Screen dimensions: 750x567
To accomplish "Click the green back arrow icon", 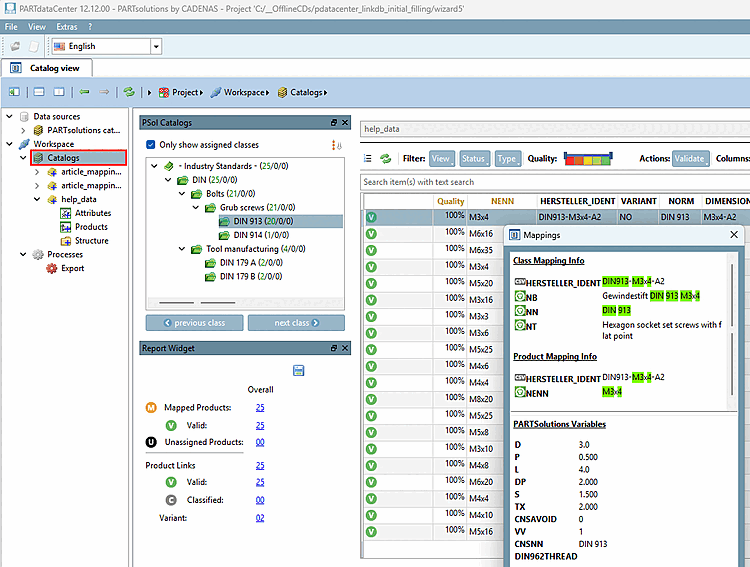I will coord(85,92).
